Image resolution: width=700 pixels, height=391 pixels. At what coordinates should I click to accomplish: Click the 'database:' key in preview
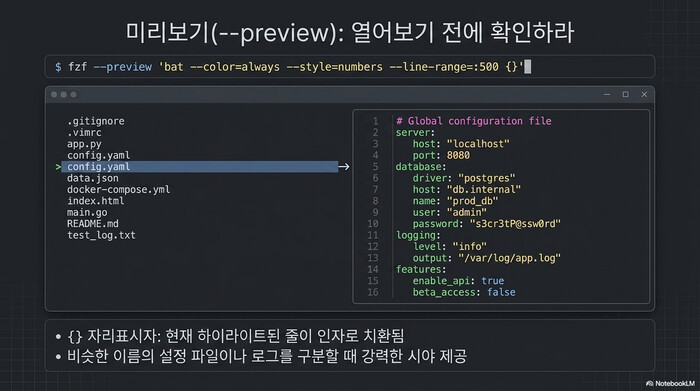tap(421, 166)
